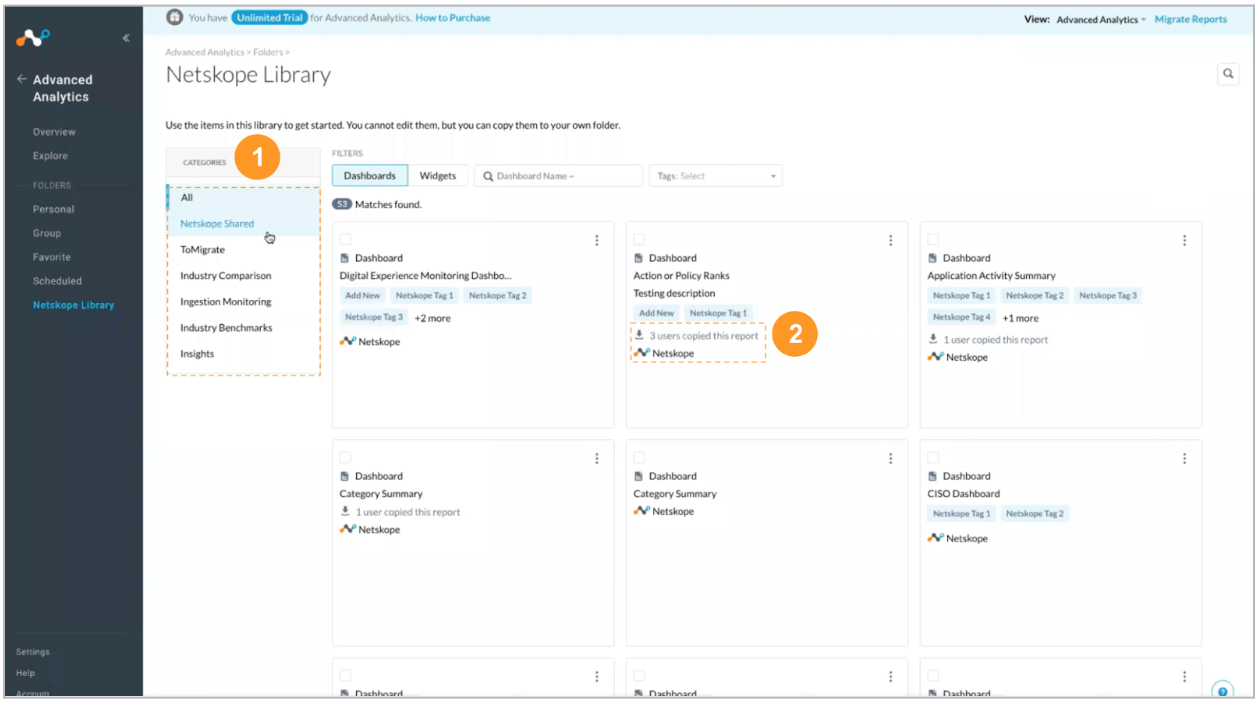Open the Tags Select dropdown
This screenshot has width=1259, height=705.
click(x=715, y=176)
